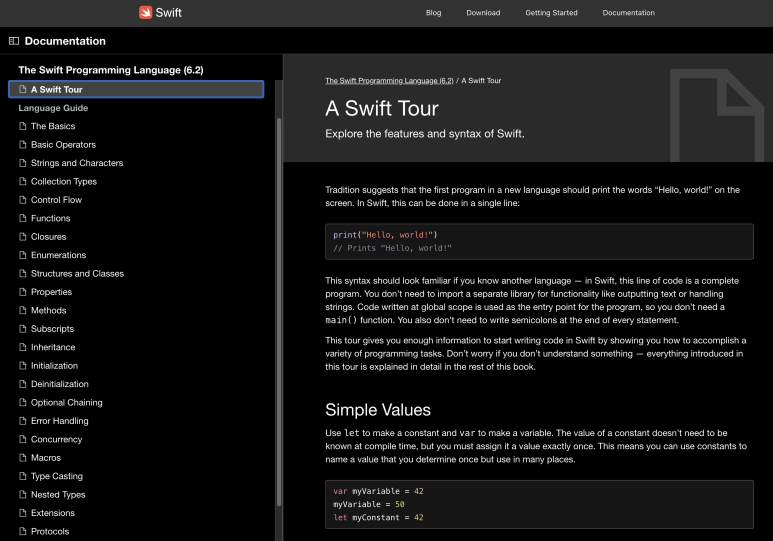Image resolution: width=773 pixels, height=541 pixels.
Task: Open the Inheritance chapter
Action: pos(53,347)
